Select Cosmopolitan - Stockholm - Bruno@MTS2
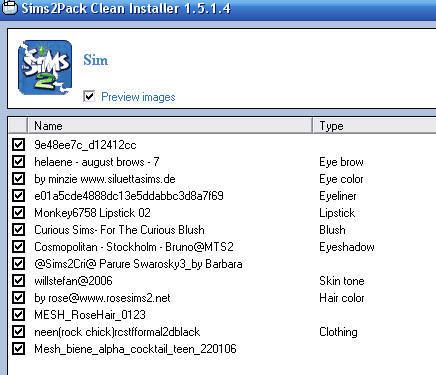Screen dimensions: 436x375 tap(134, 247)
